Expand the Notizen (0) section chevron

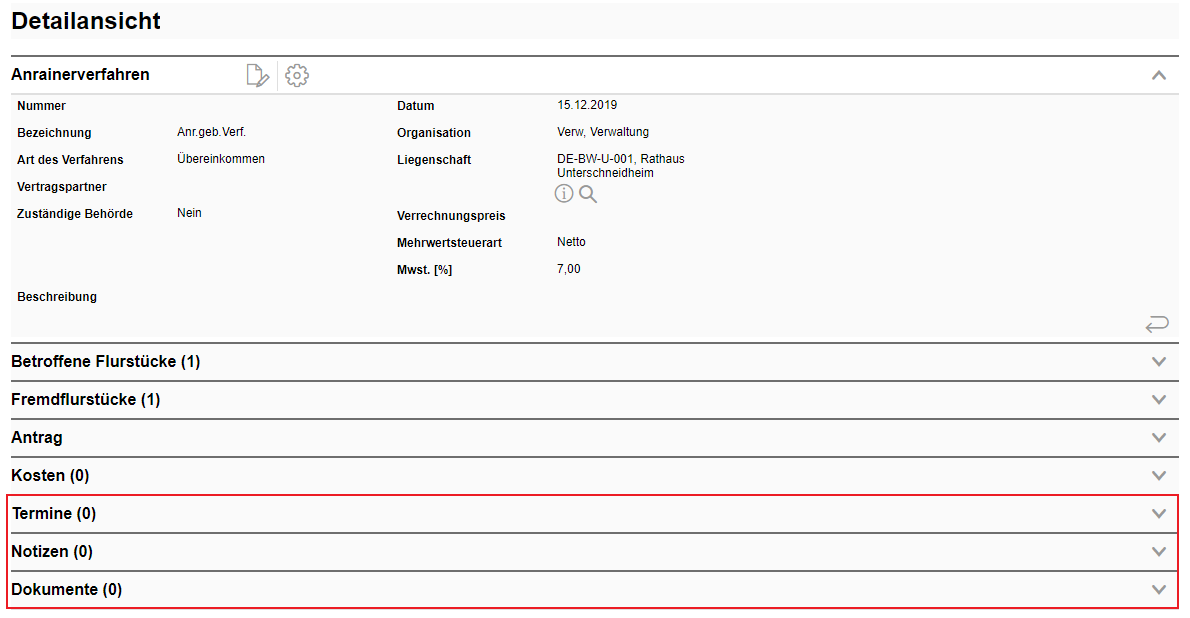point(1159,552)
